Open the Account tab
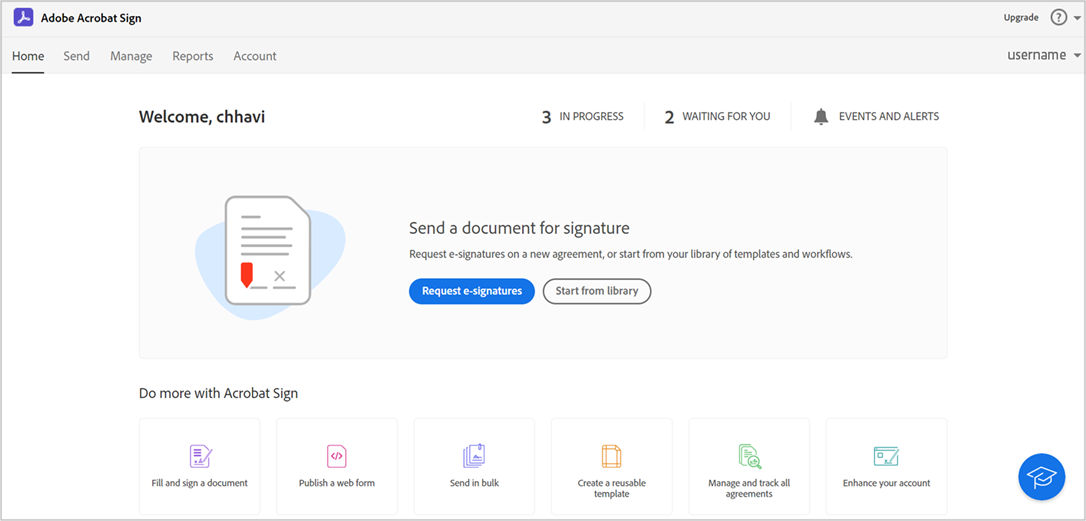 [255, 56]
